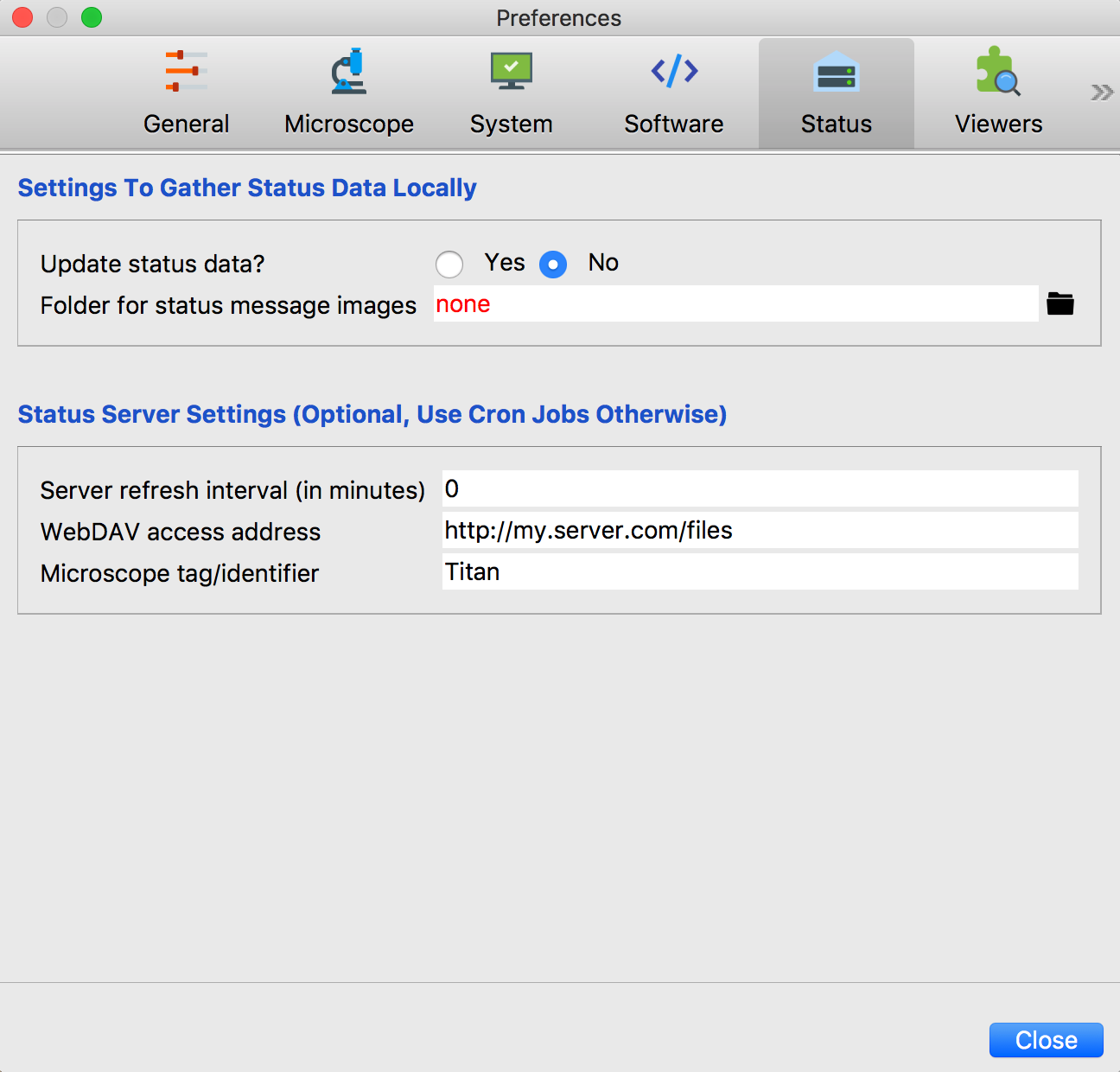
Task: Focus the Server refresh interval field
Action: click(759, 489)
